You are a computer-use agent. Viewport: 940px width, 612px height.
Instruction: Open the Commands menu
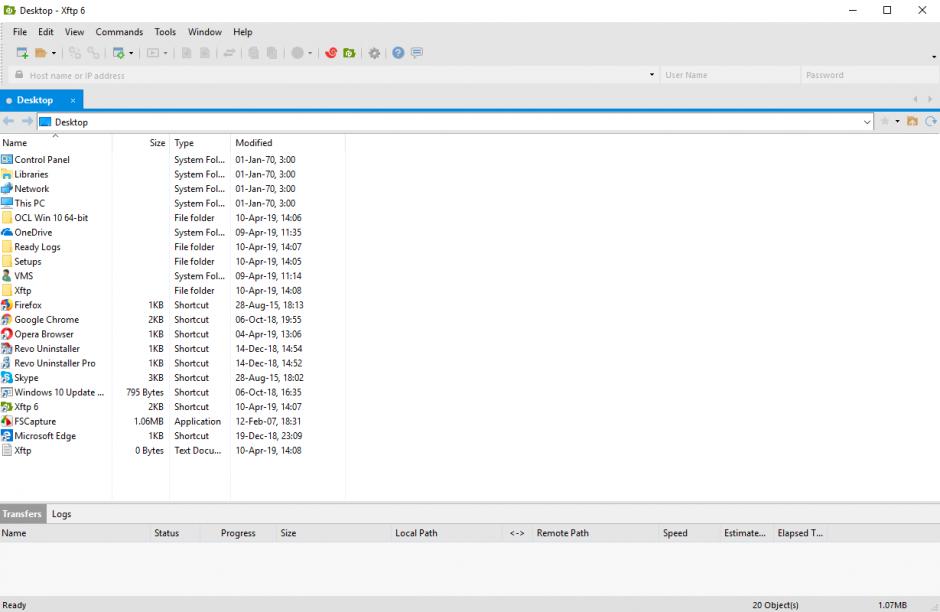[x=119, y=32]
